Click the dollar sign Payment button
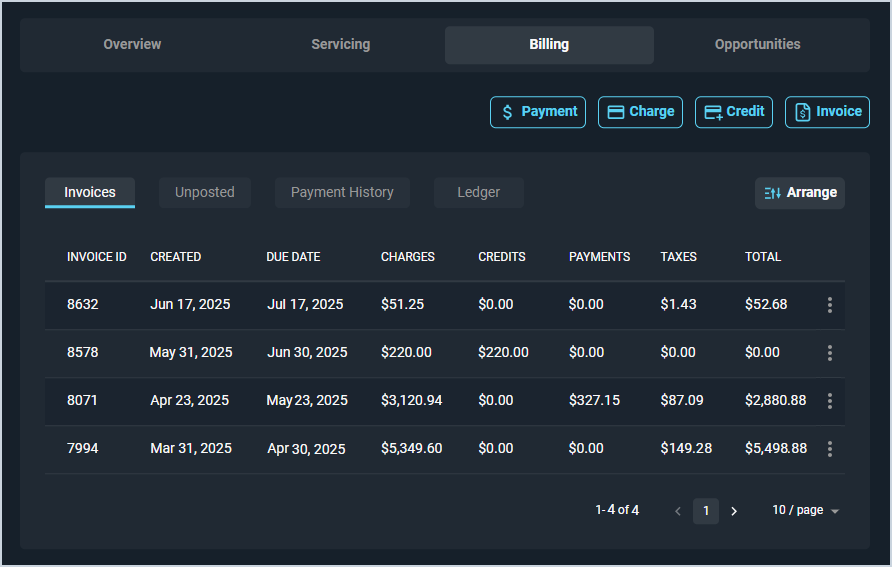892x567 pixels. coord(538,112)
